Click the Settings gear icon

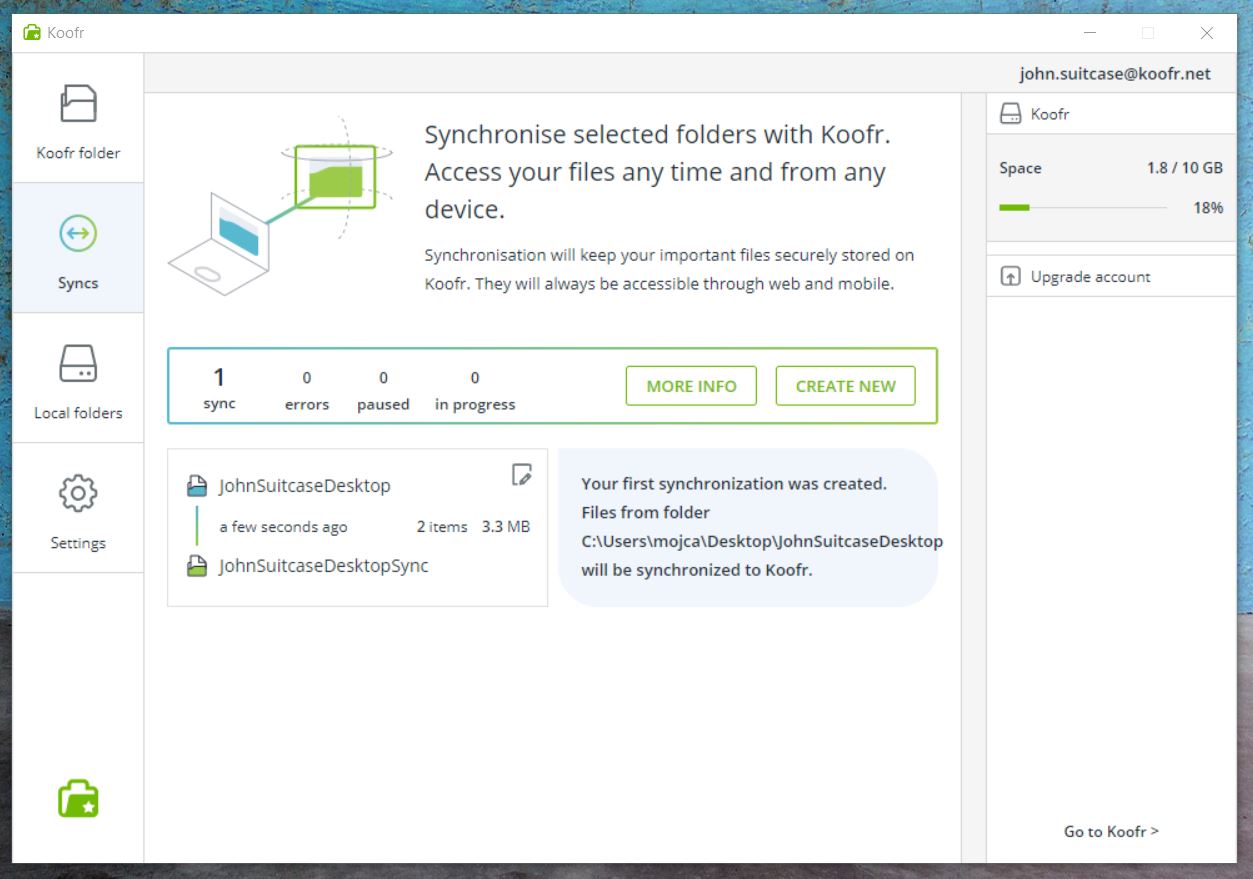[78, 493]
